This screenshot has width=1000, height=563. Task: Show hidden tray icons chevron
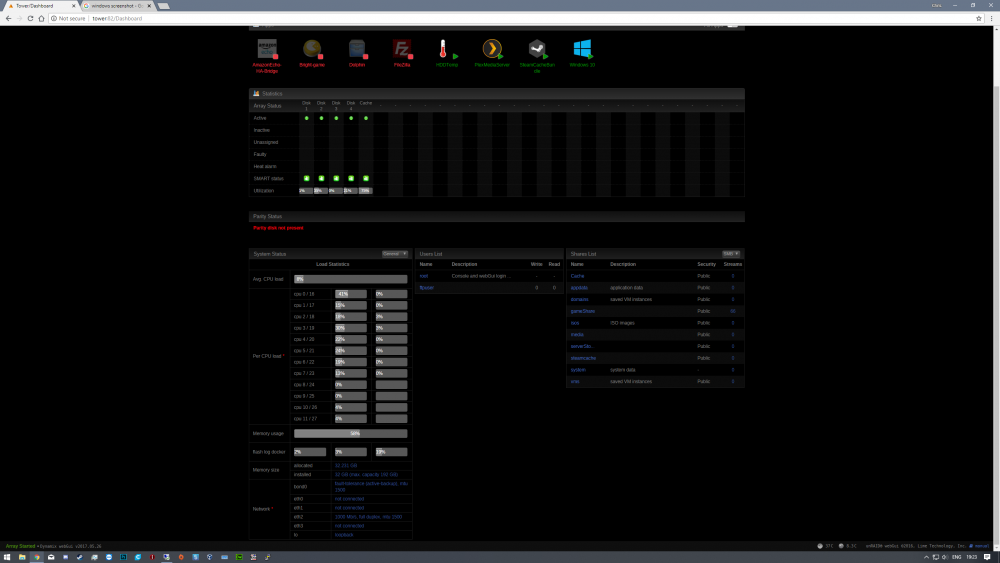[x=927, y=557]
